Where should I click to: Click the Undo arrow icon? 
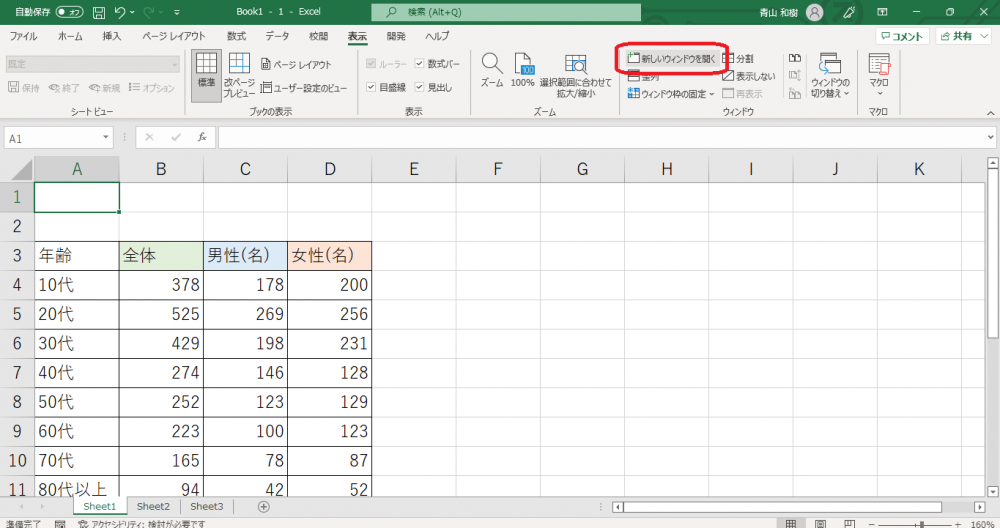pos(120,12)
